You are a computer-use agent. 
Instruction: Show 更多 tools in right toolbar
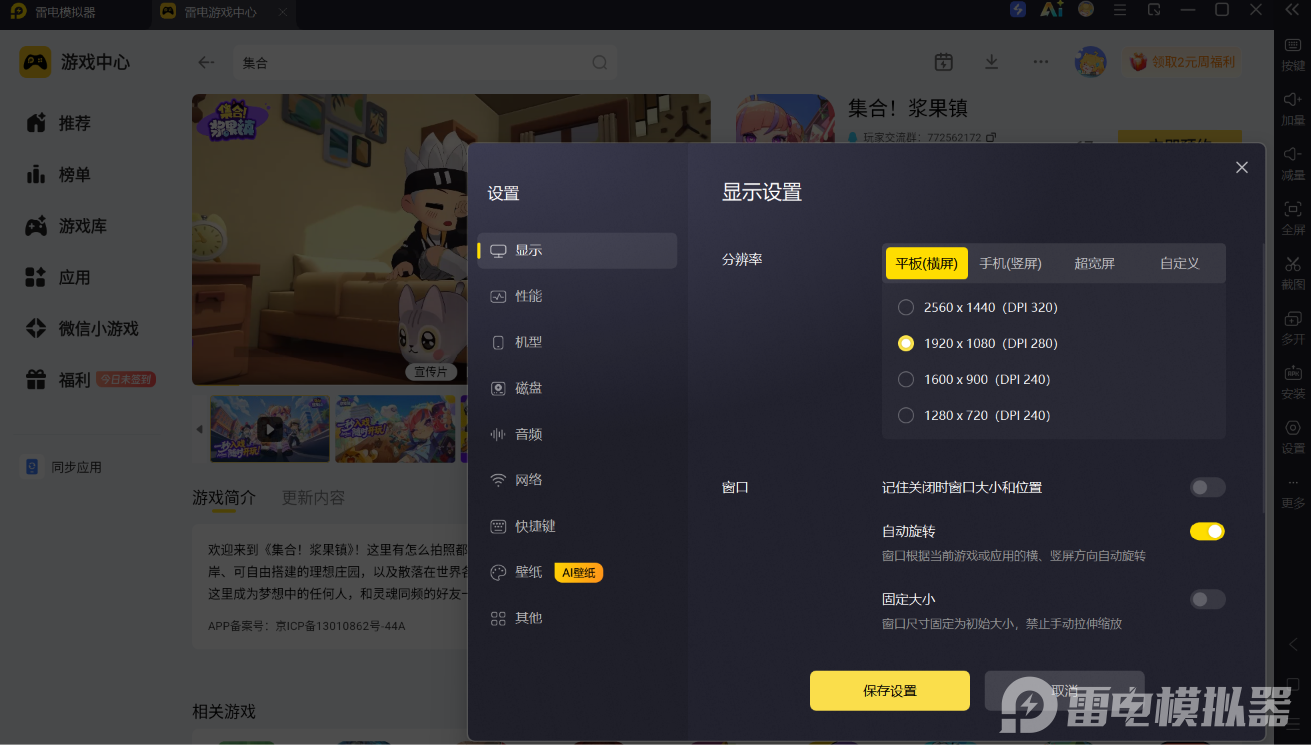1293,491
